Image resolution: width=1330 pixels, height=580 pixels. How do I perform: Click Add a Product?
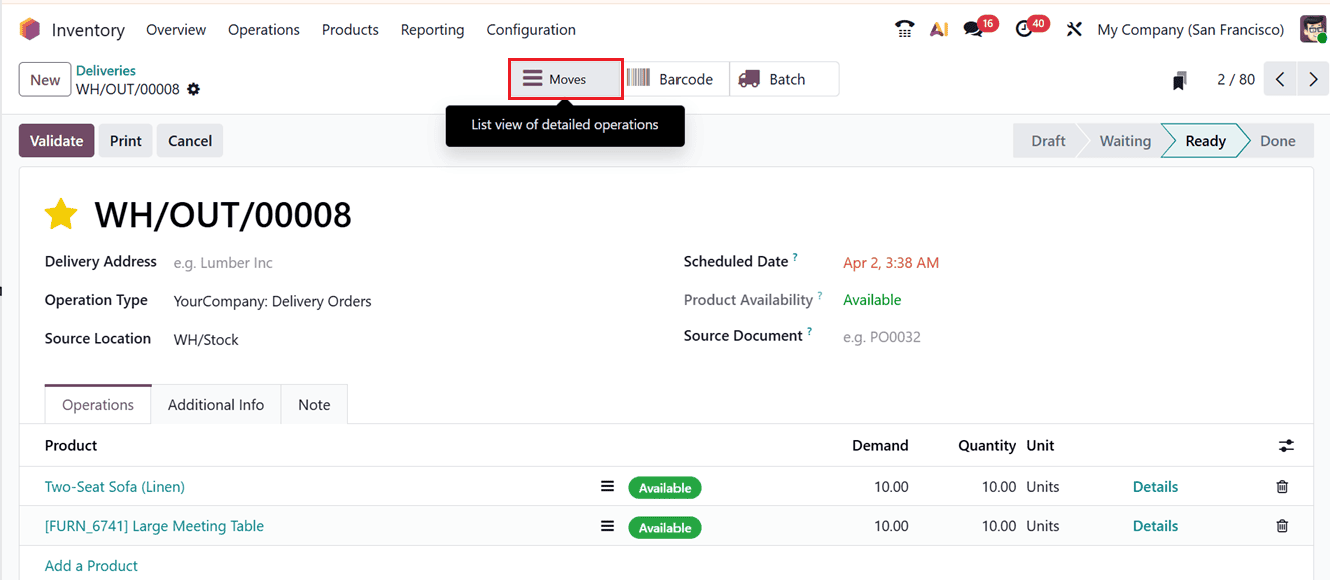point(91,565)
